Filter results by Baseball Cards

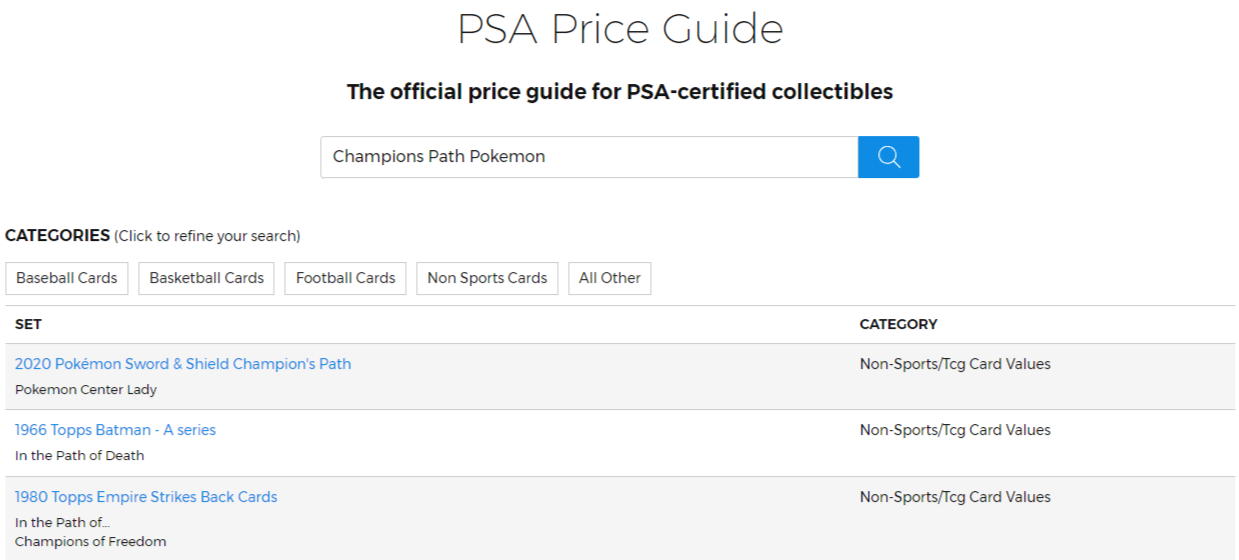tap(67, 278)
